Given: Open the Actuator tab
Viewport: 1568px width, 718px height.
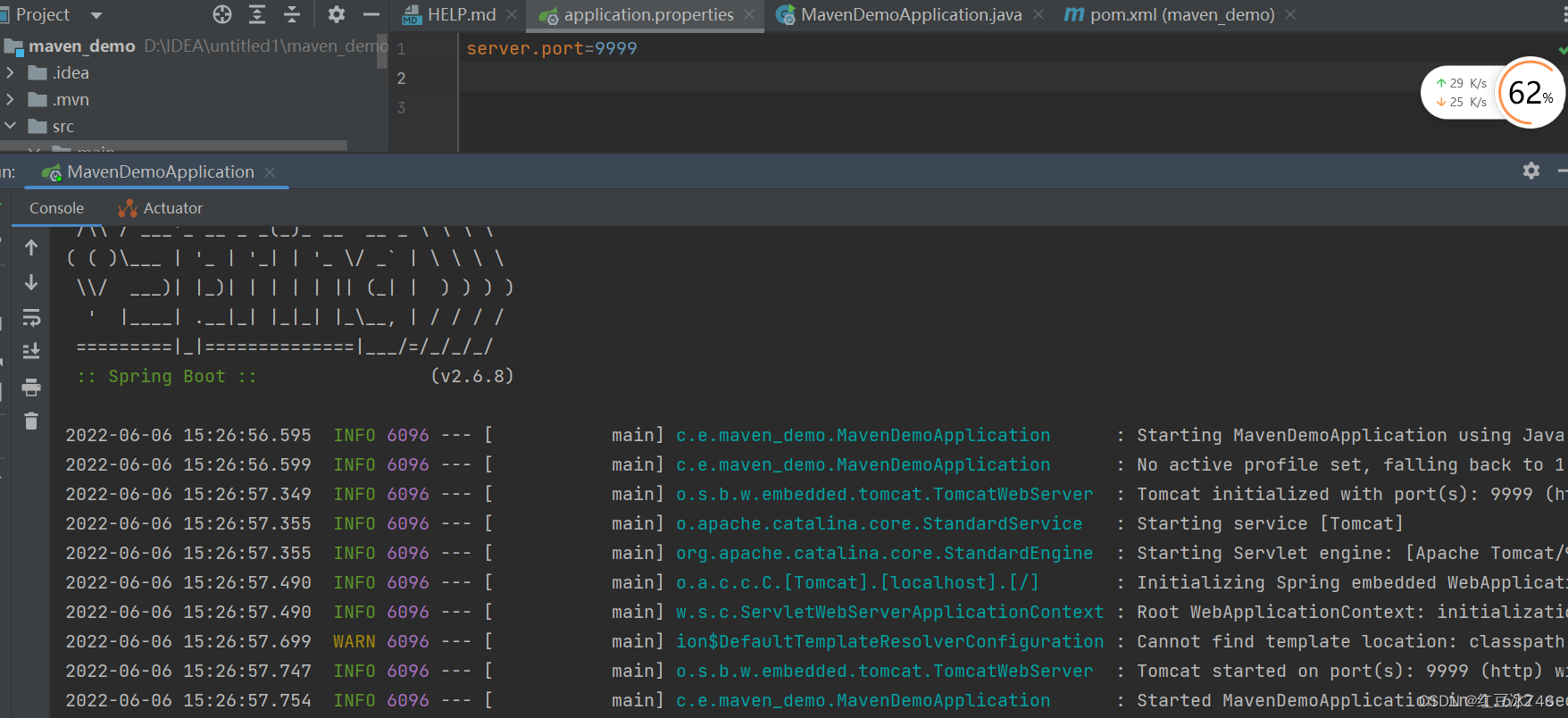Looking at the screenshot, I should pyautogui.click(x=161, y=208).
